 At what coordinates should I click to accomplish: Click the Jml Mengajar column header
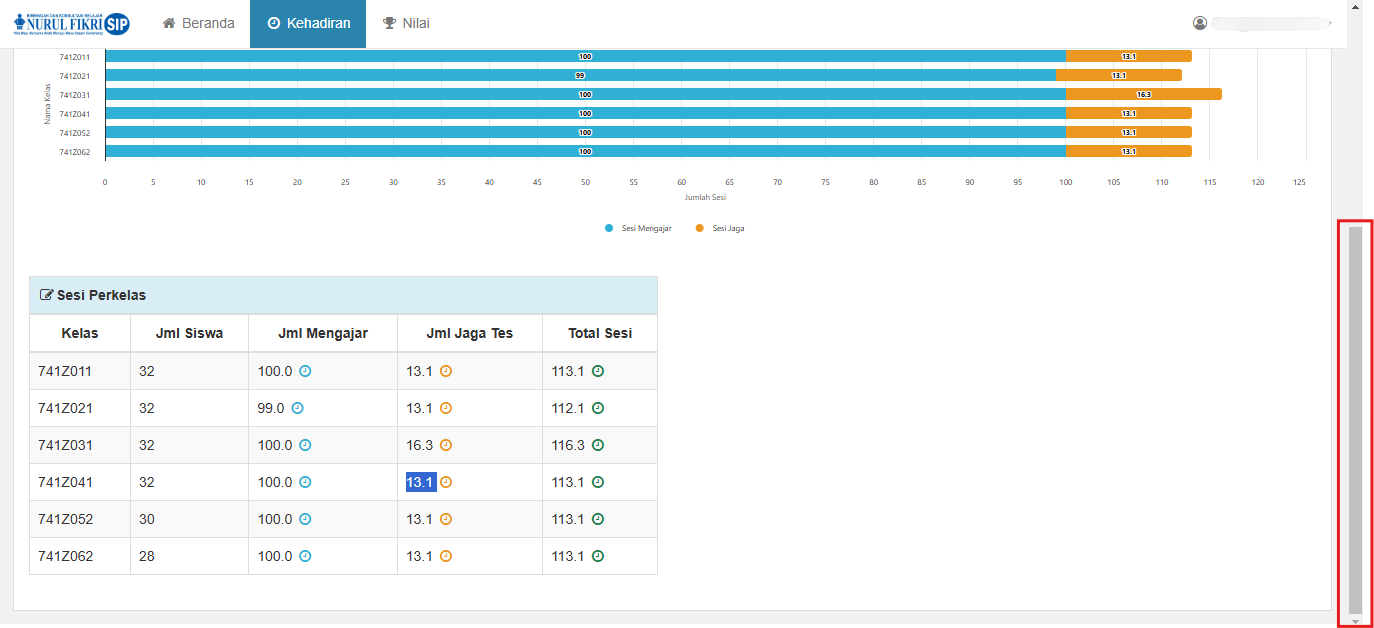322,333
